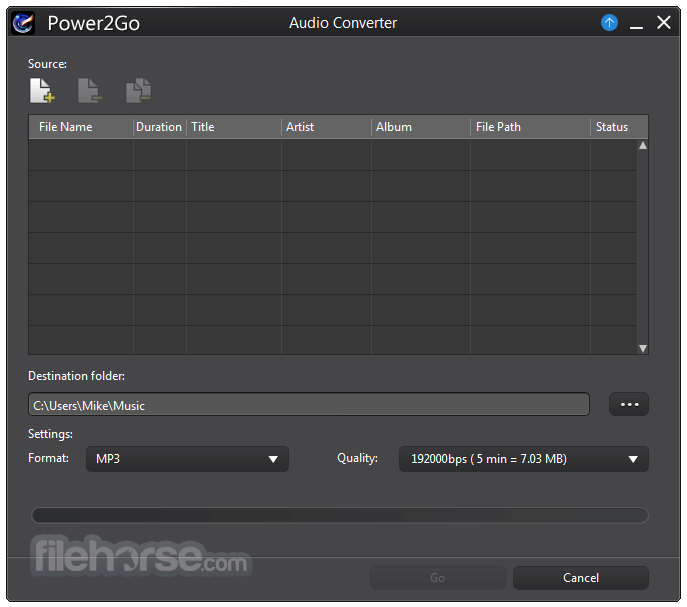
Task: Close the Audio Converter window
Action: tap(664, 22)
